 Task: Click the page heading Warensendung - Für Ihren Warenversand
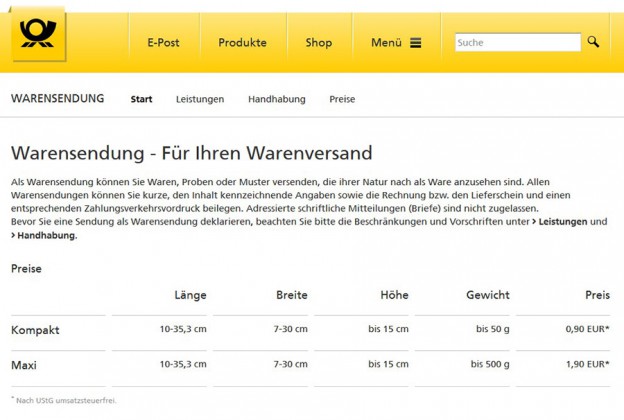[192, 153]
